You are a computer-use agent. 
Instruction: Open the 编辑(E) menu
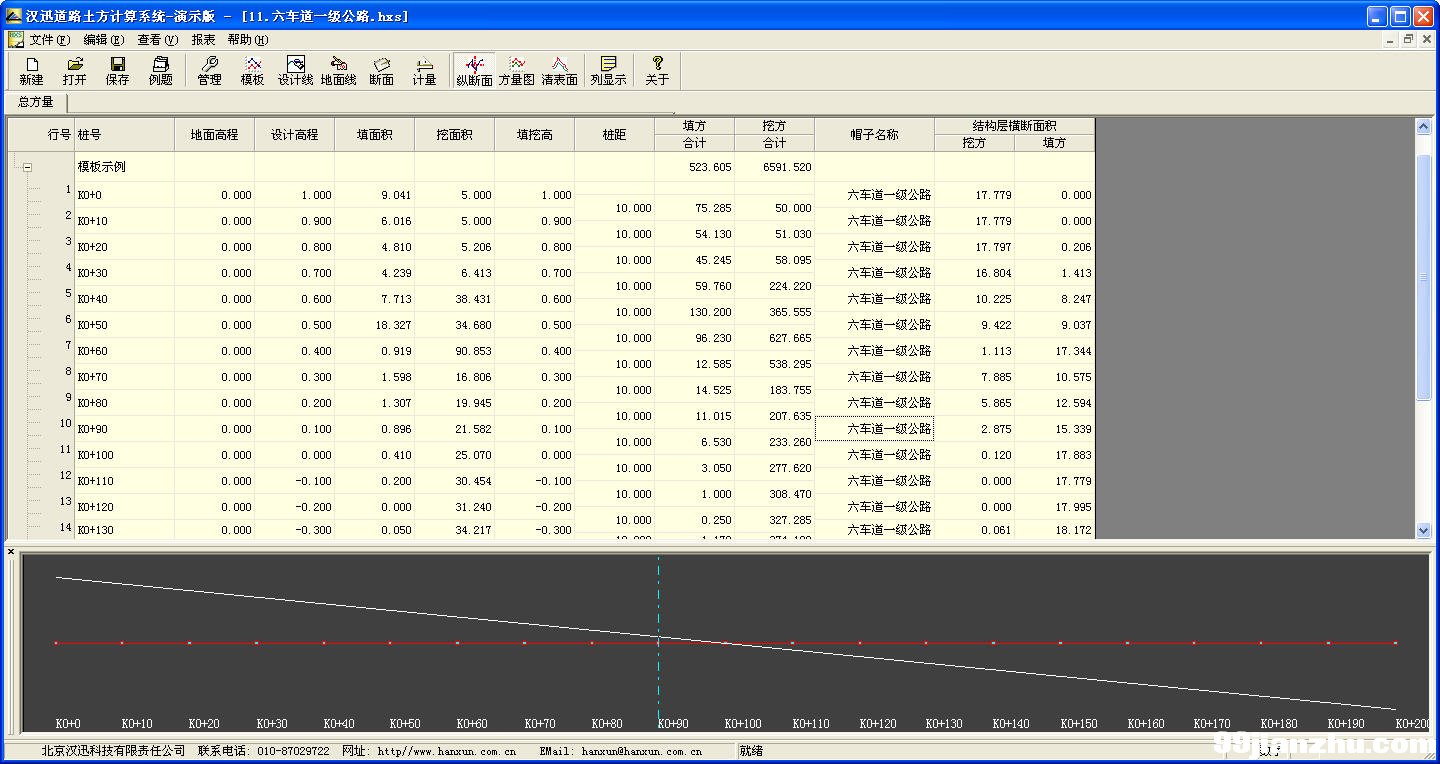(104, 40)
